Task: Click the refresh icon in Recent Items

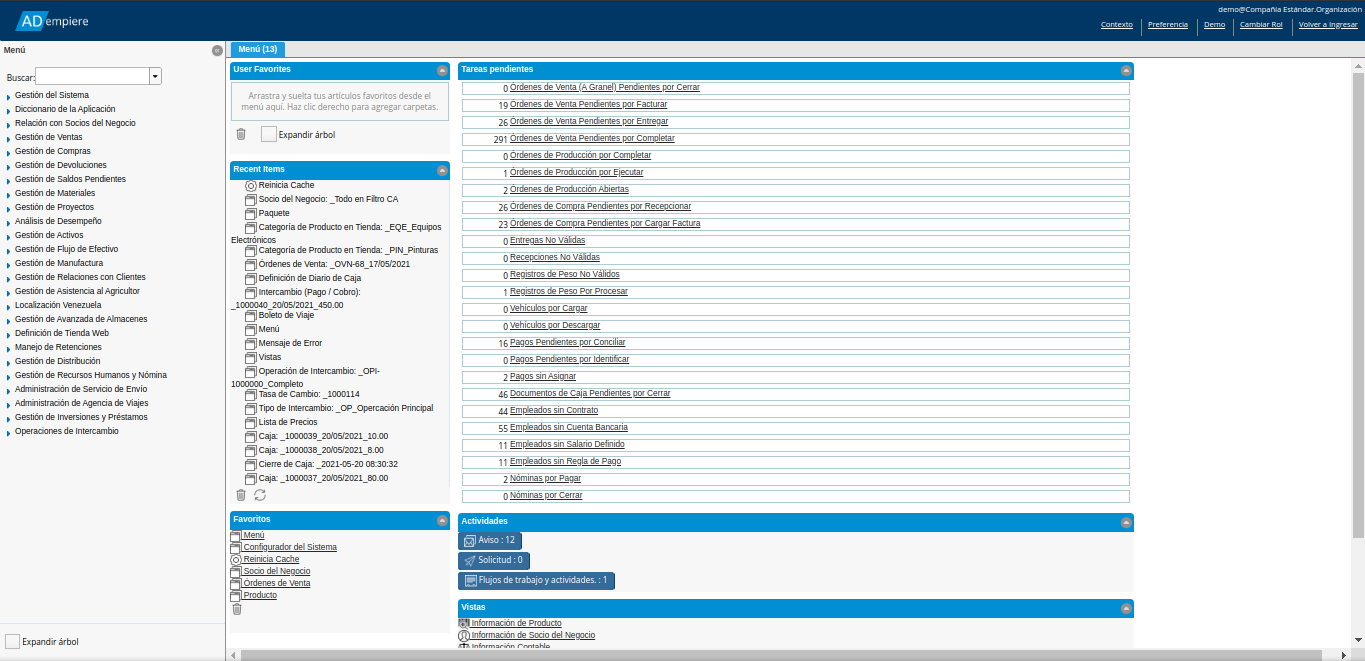Action: (260, 495)
